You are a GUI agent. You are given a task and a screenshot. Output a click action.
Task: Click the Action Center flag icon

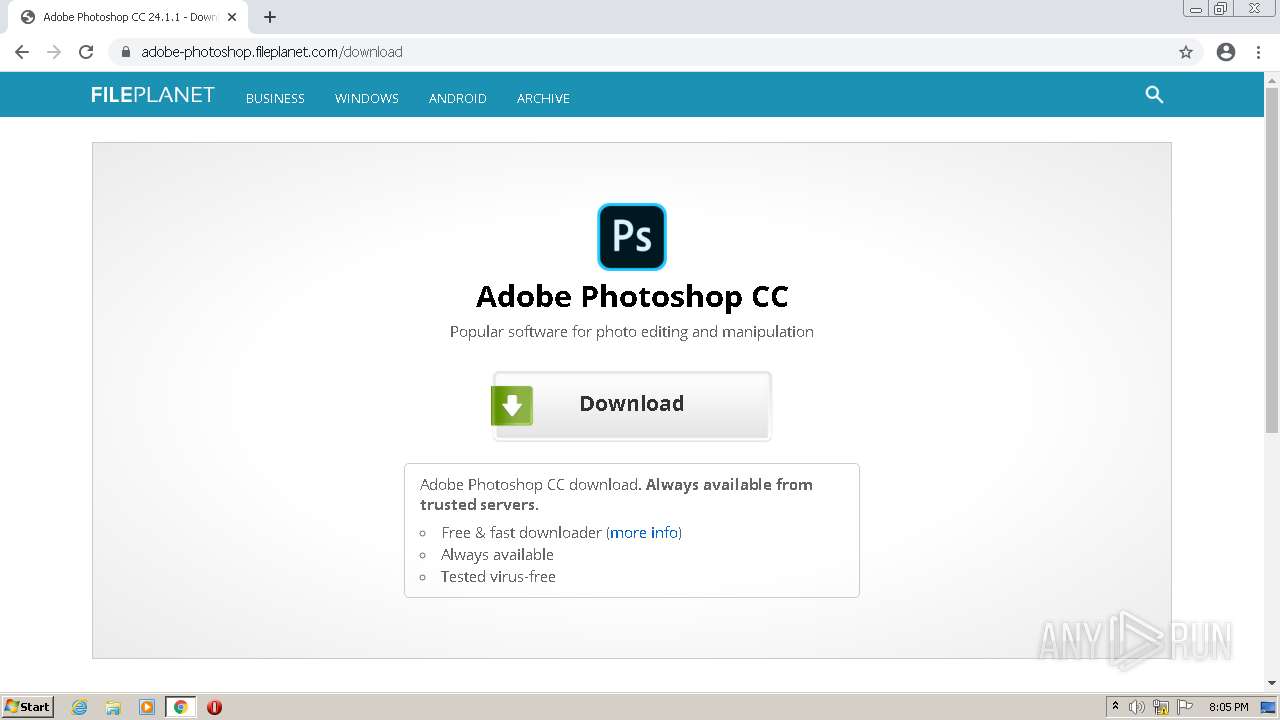(x=1185, y=707)
